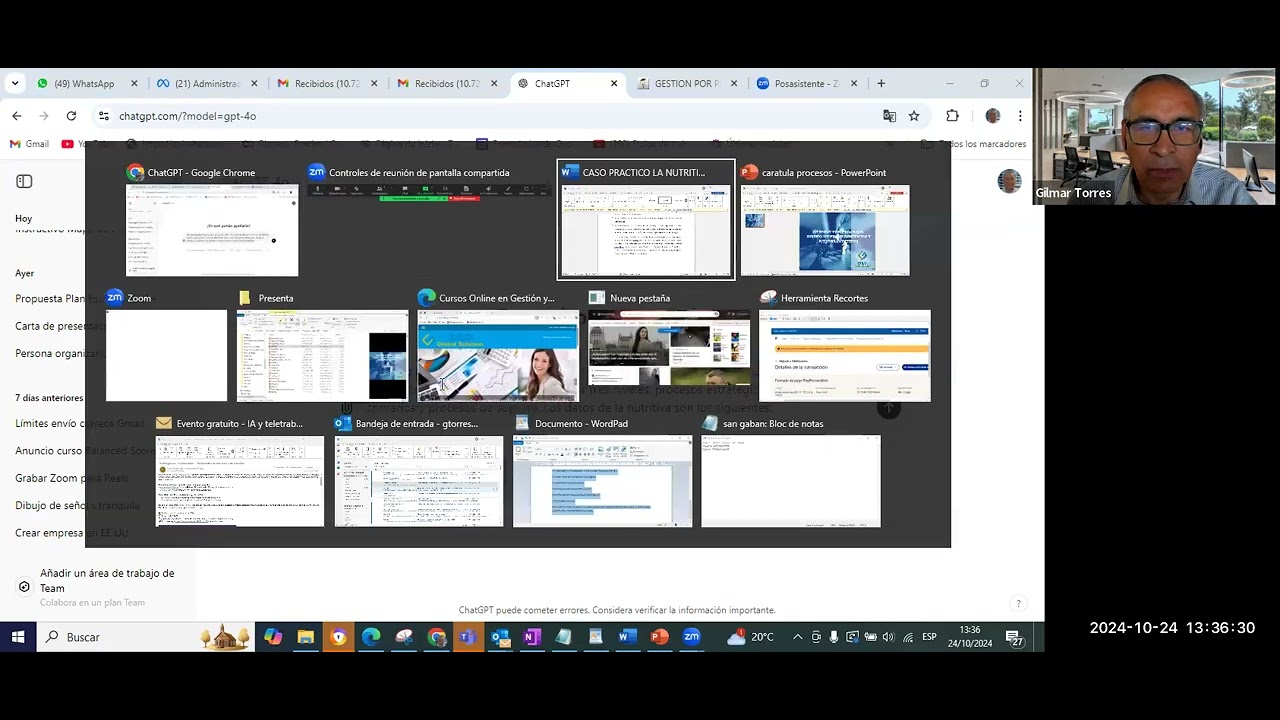Open OneNote from the taskbar
Image resolution: width=1280 pixels, height=720 pixels.
click(531, 637)
